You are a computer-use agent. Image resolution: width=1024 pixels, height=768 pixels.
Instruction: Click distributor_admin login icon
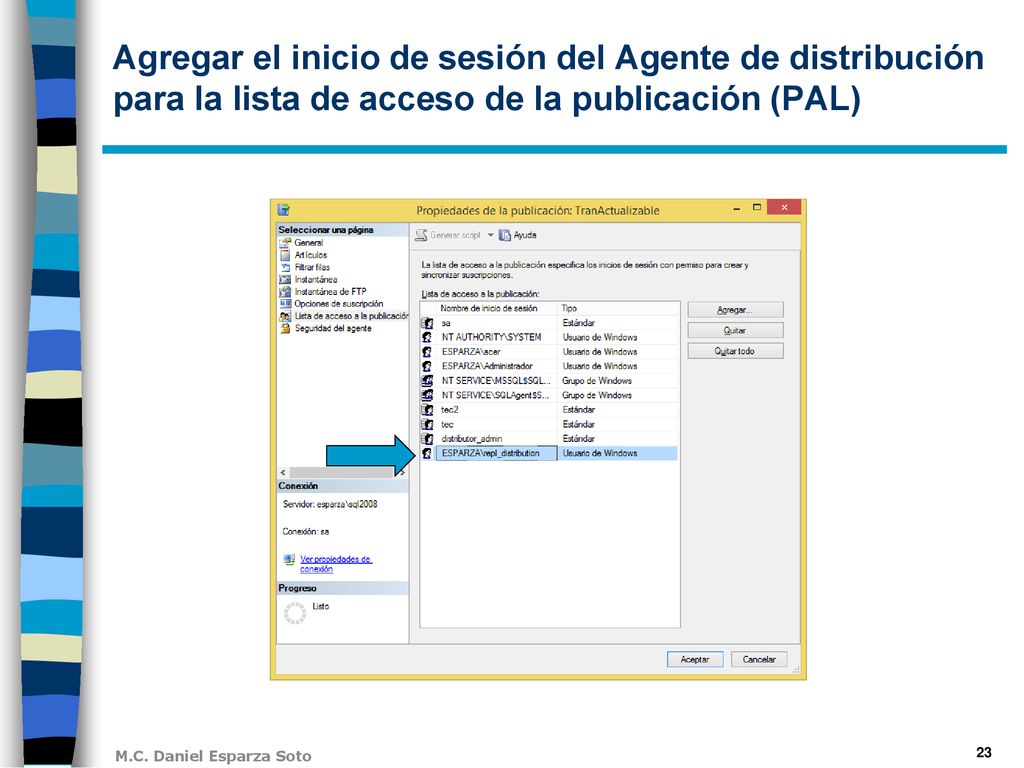coord(427,439)
